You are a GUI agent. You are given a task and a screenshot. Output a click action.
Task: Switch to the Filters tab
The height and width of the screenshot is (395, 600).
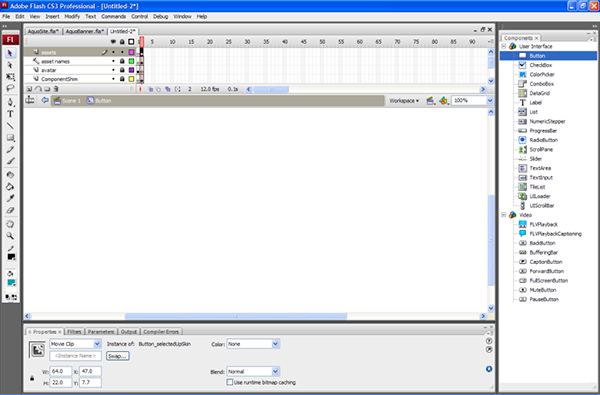point(74,331)
